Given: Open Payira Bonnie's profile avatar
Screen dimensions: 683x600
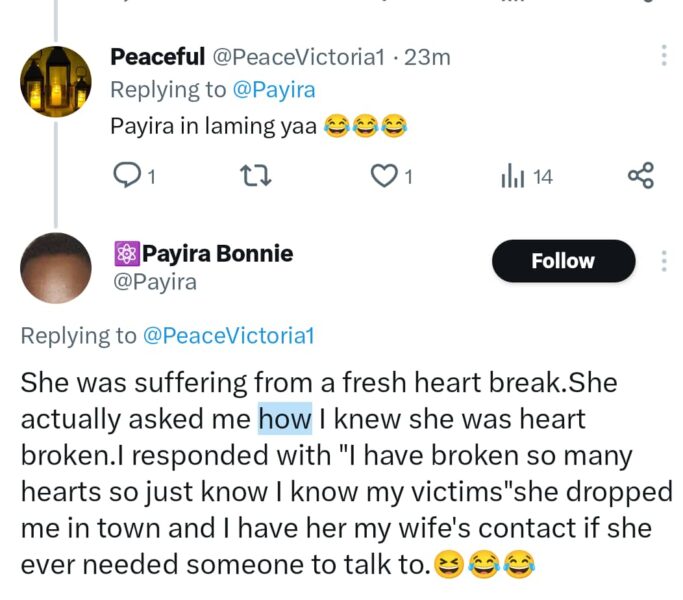Looking at the screenshot, I should (x=56, y=268).
